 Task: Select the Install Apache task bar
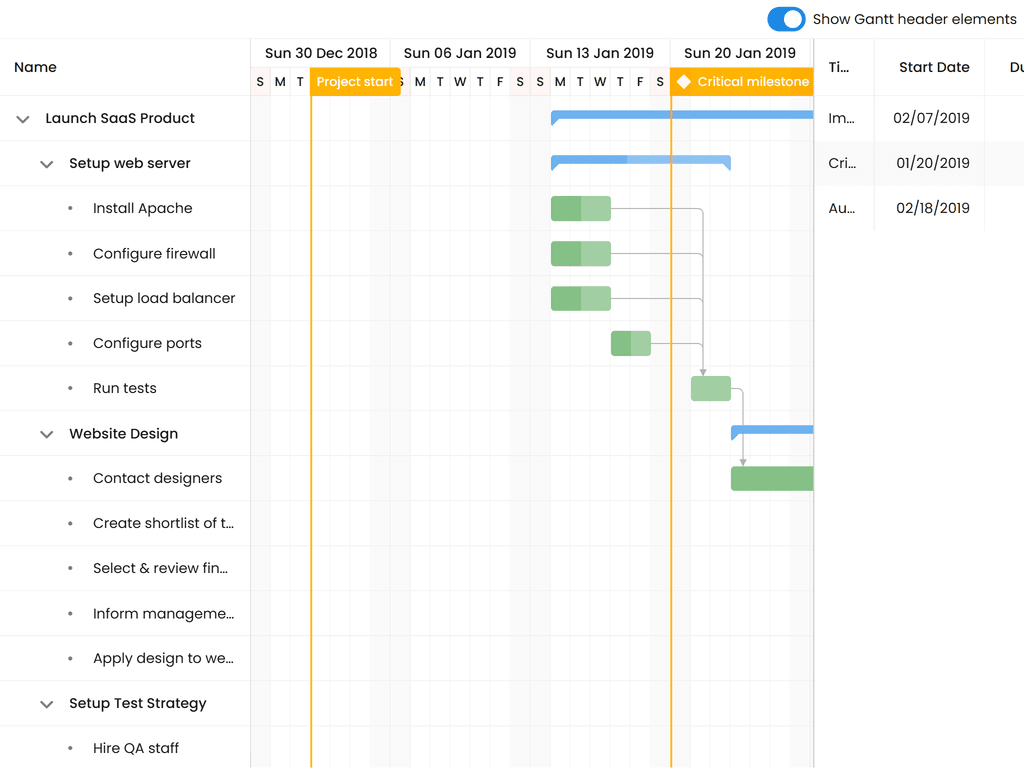click(x=580, y=208)
